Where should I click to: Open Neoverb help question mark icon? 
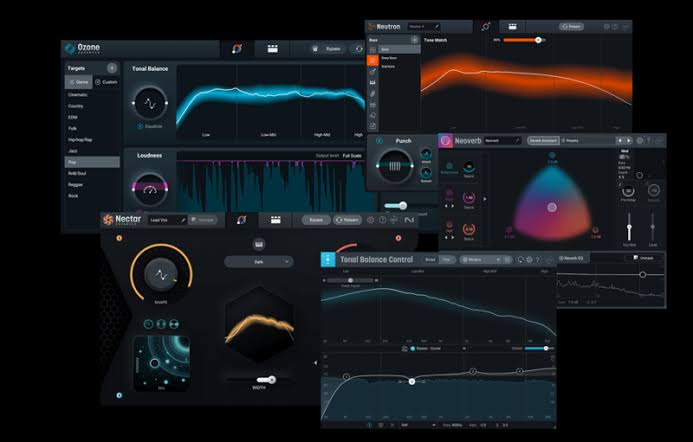649,141
